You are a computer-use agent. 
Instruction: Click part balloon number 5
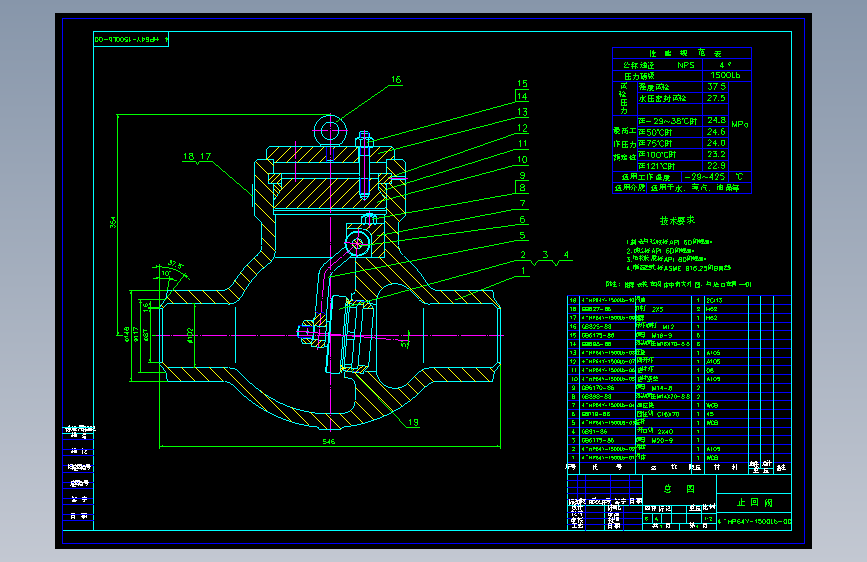point(522,235)
